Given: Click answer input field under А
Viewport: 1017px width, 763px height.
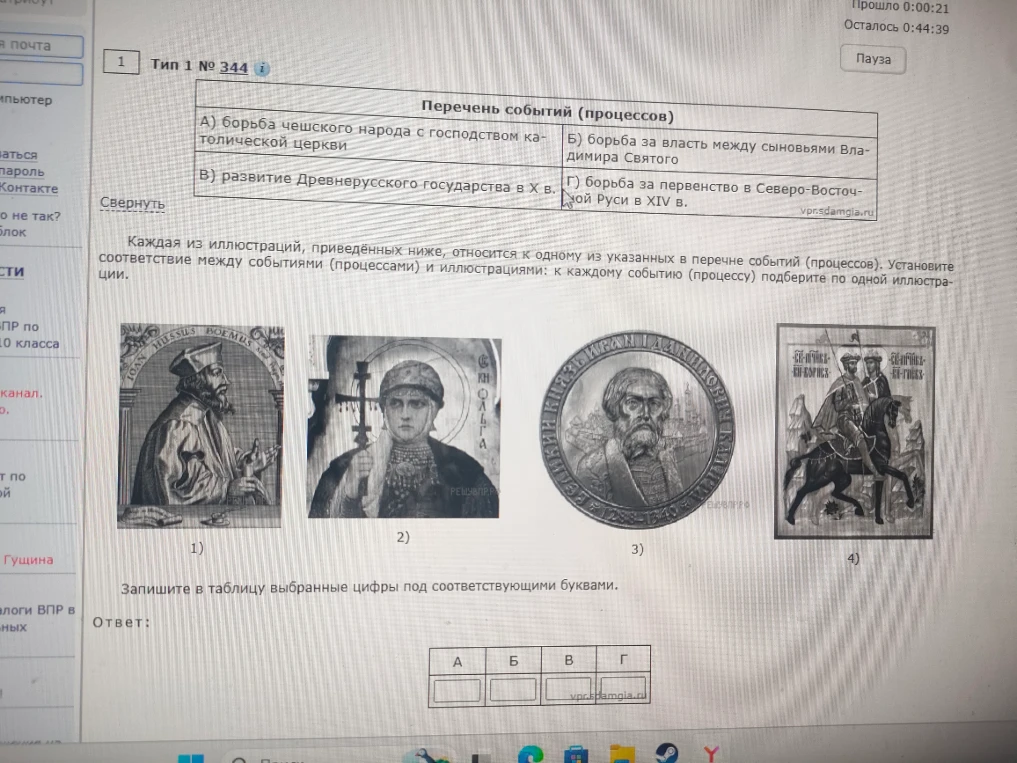Looking at the screenshot, I should coord(457,690).
